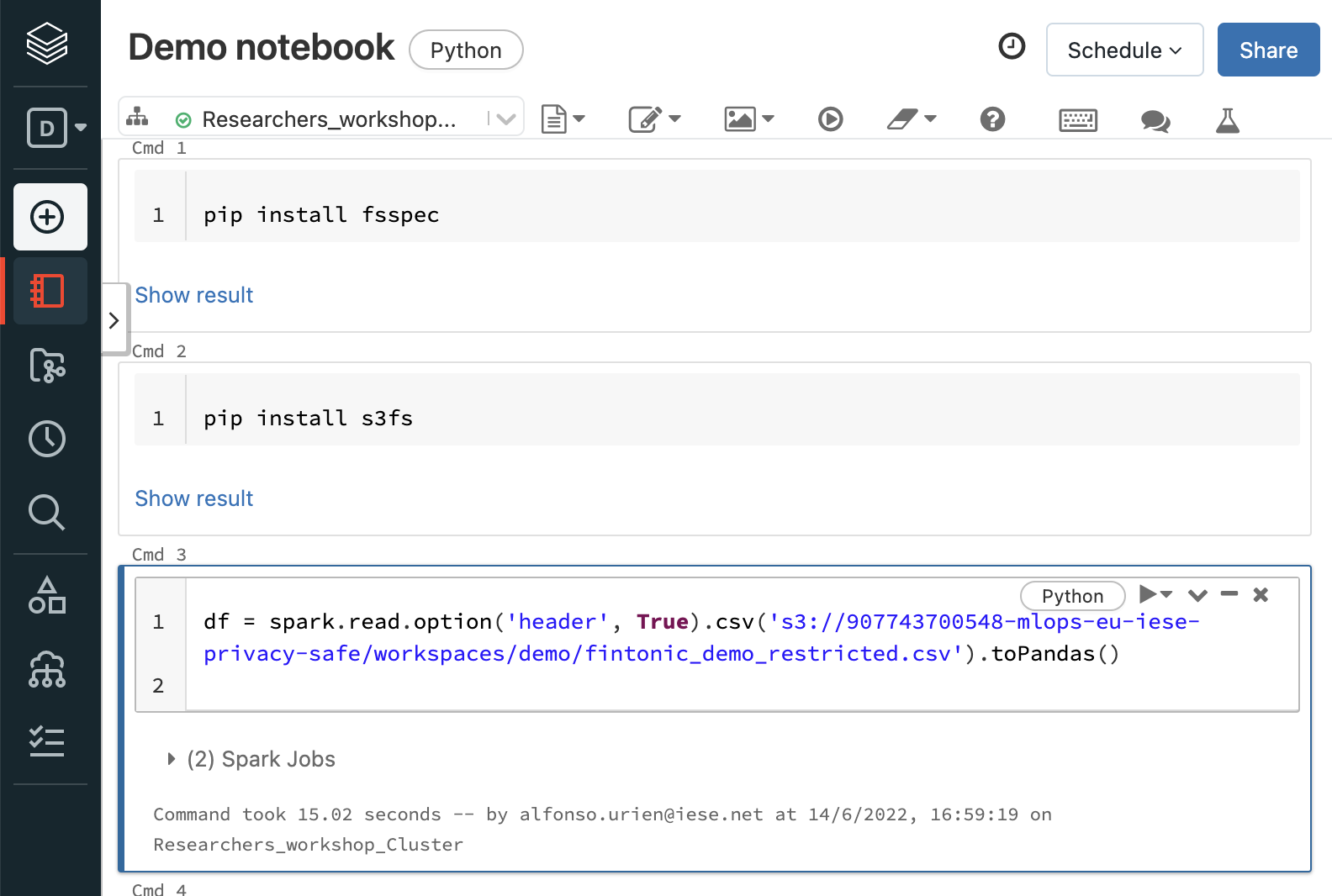This screenshot has height=896, width=1332.
Task: Open keyboard shortcuts icon in toolbar
Action: pyautogui.click(x=1077, y=120)
